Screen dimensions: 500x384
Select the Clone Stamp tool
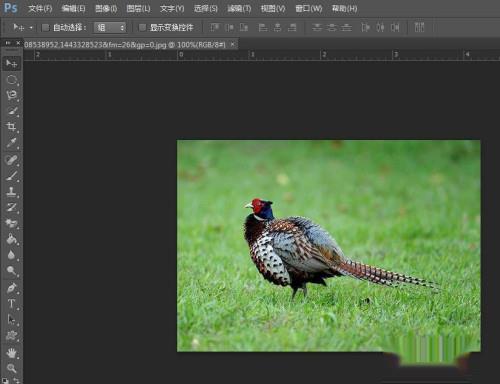(11, 191)
